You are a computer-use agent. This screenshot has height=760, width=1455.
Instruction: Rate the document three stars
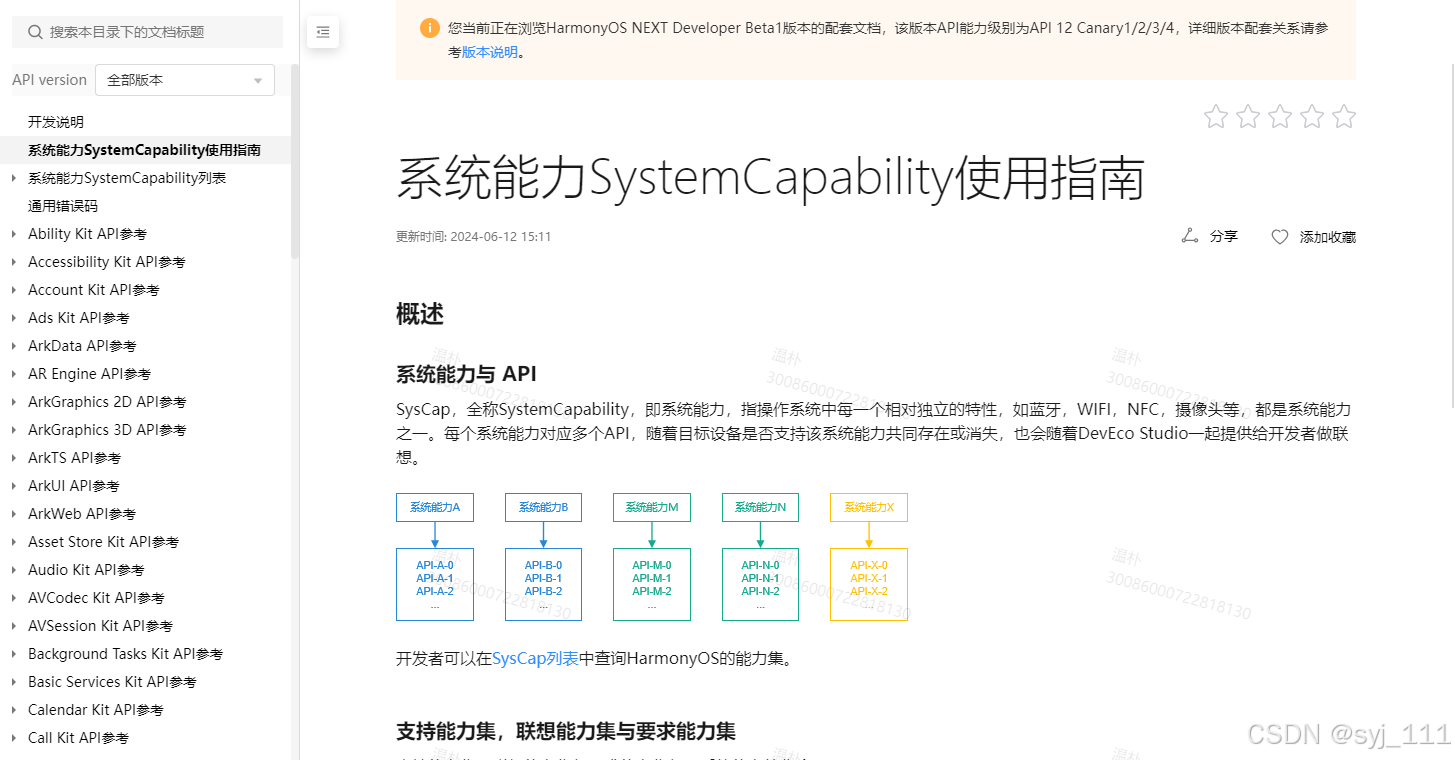pyautogui.click(x=1280, y=117)
